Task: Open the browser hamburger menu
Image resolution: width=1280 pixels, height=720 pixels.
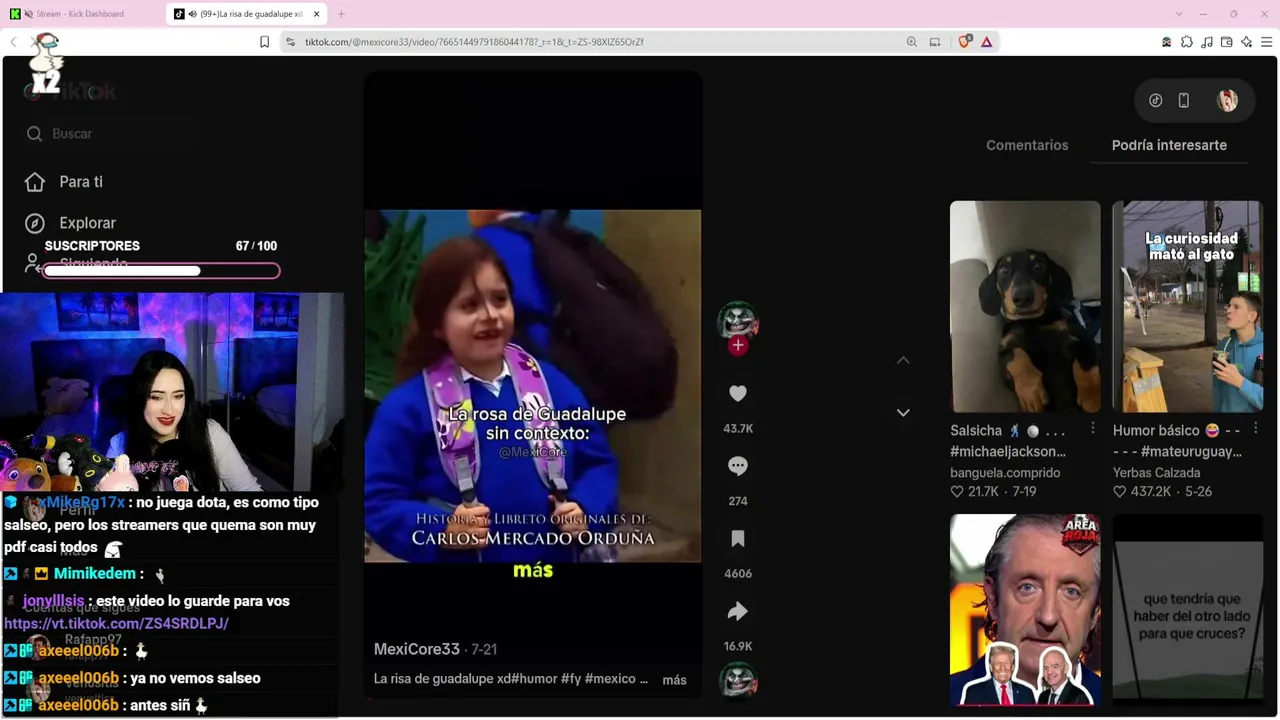Action: [x=1267, y=42]
